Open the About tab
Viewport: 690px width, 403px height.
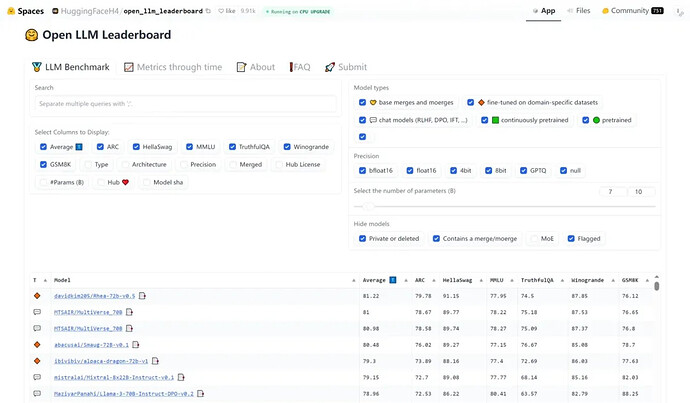[256, 67]
